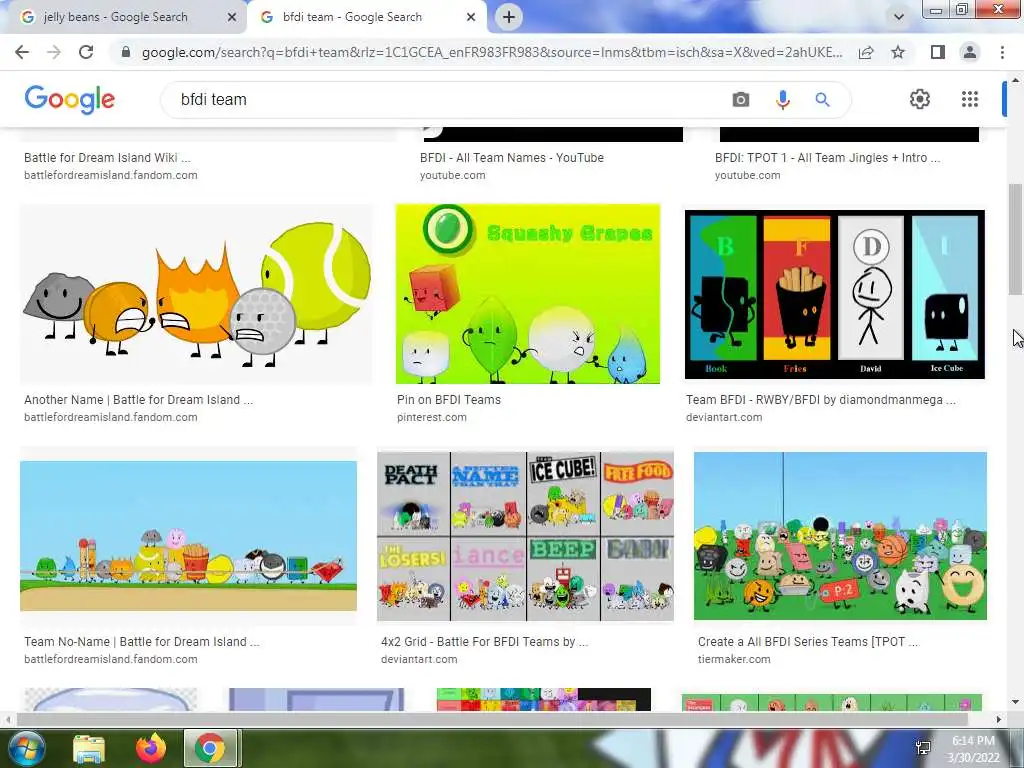Open Team BFDI - RWBY/BFDI deviantart link
This screenshot has width=1024, height=768.
coord(821,400)
